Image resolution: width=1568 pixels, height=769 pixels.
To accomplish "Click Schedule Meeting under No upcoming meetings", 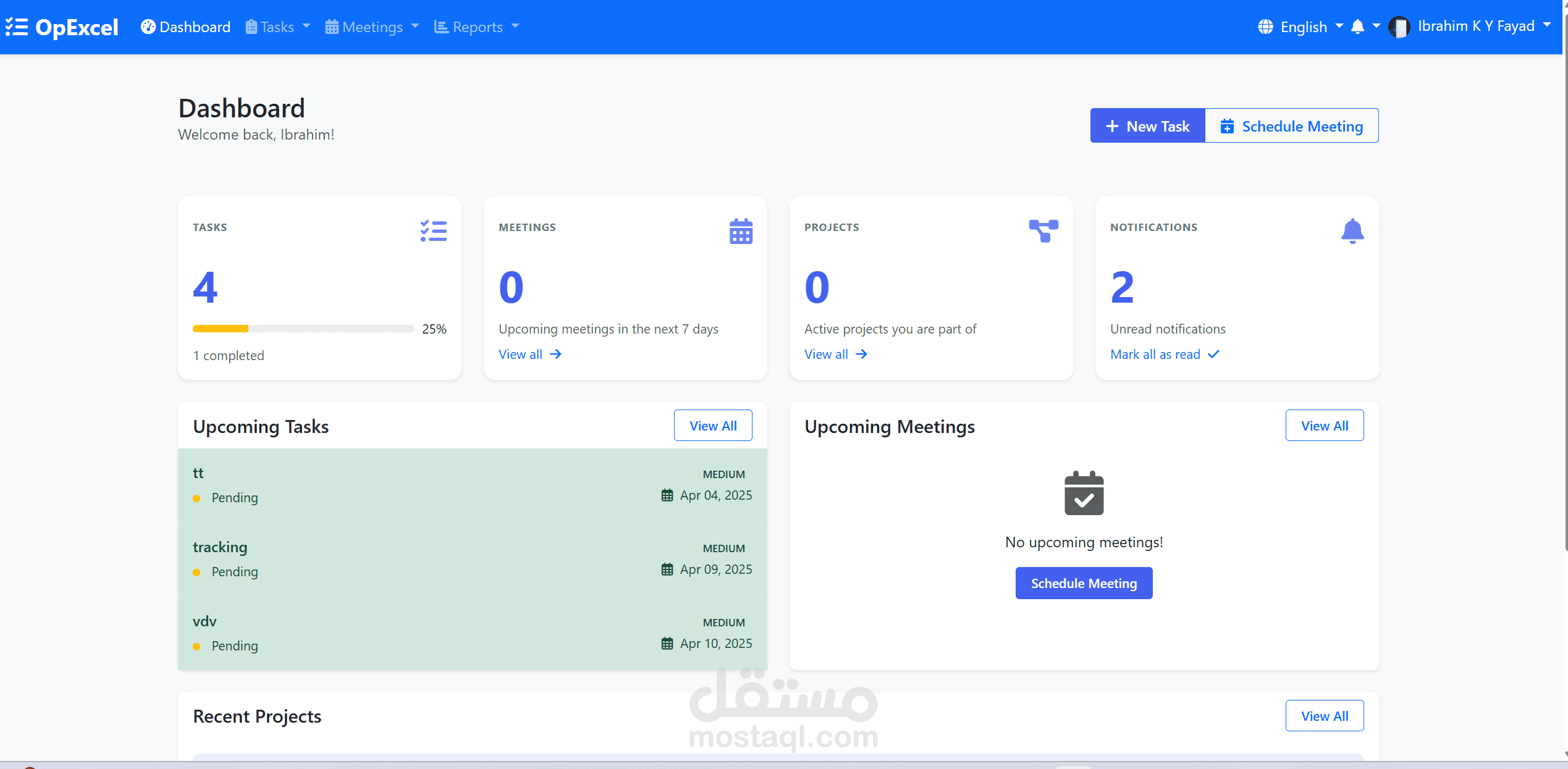I will [x=1084, y=583].
